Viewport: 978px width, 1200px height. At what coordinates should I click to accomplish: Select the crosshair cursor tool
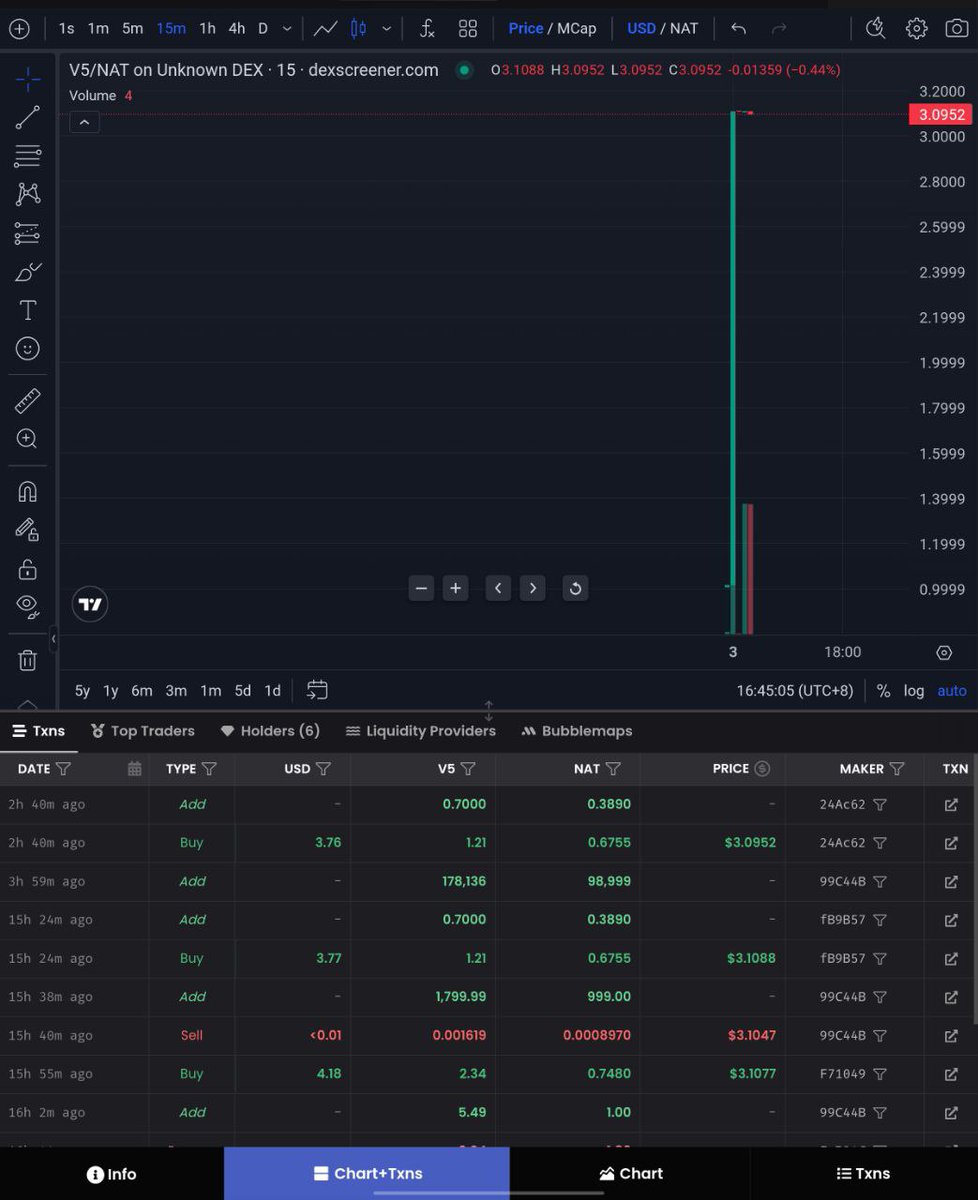pos(28,79)
